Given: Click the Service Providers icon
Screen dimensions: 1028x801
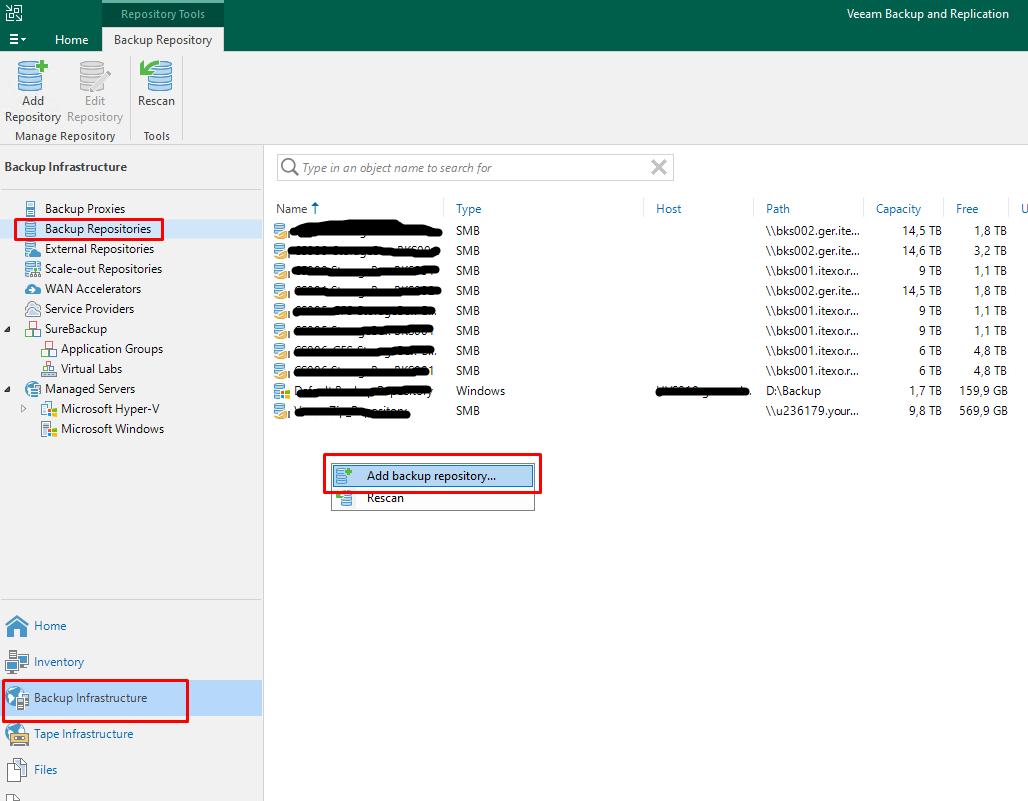Looking at the screenshot, I should (32, 309).
